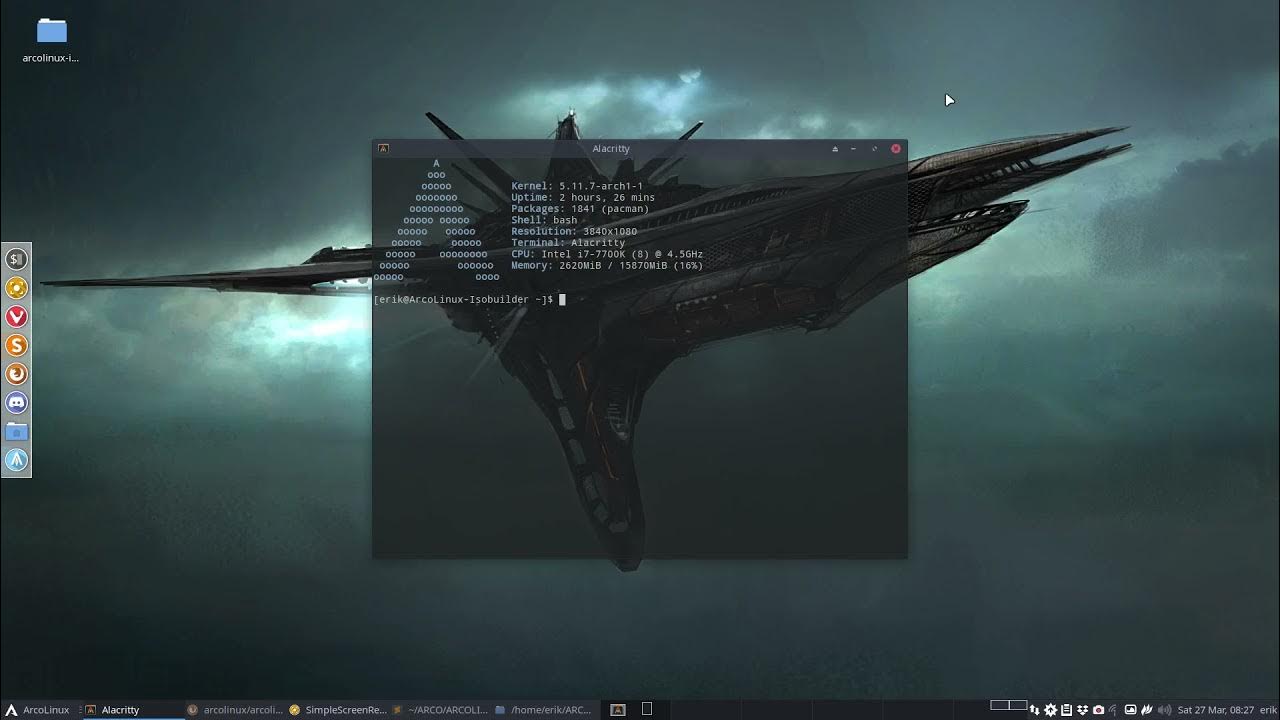Click the Uptime: 2 hours, 26 mins line
Screen dimensions: 1280x720
coord(583,197)
